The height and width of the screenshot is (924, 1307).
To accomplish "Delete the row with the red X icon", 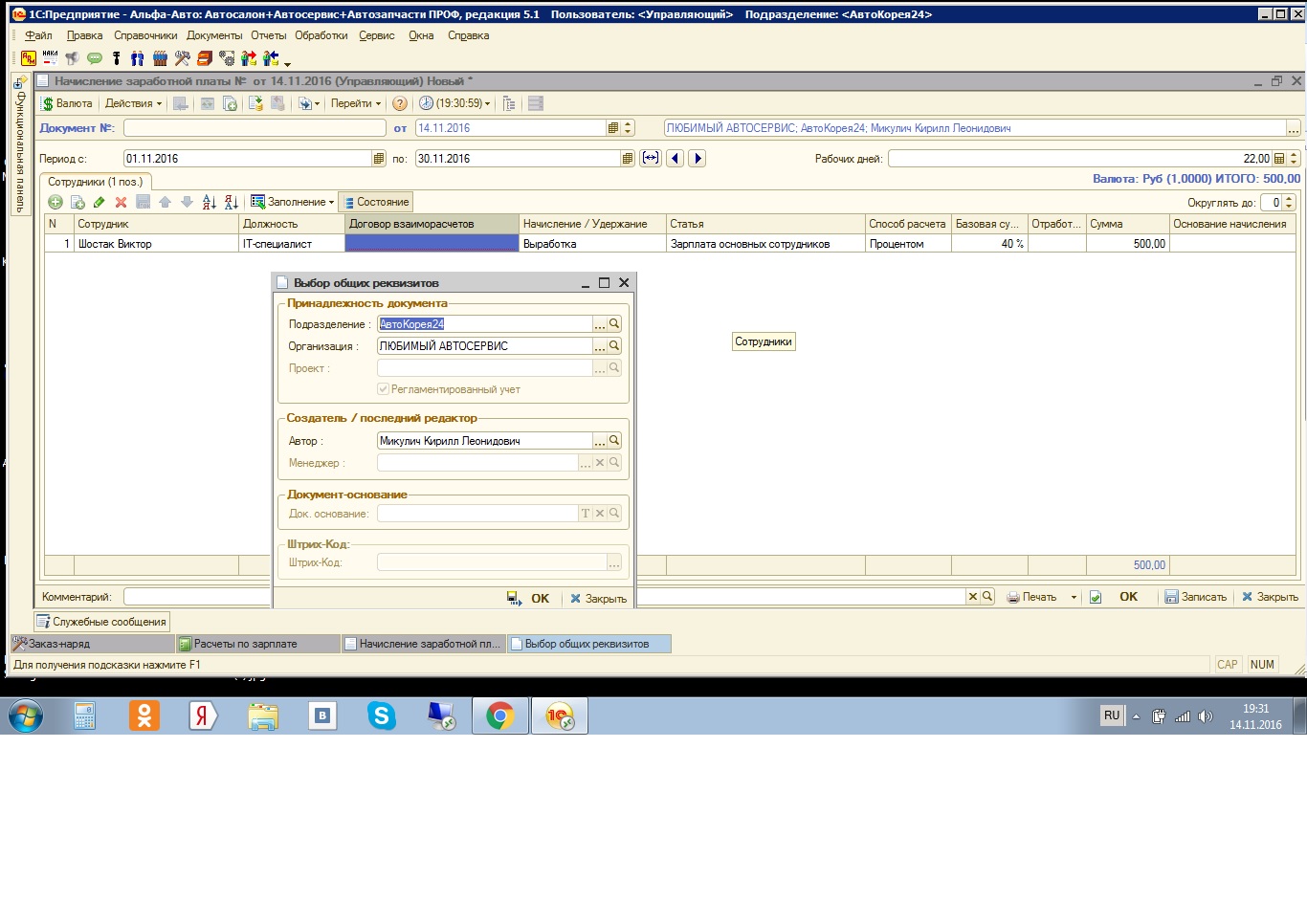I will 121,202.
